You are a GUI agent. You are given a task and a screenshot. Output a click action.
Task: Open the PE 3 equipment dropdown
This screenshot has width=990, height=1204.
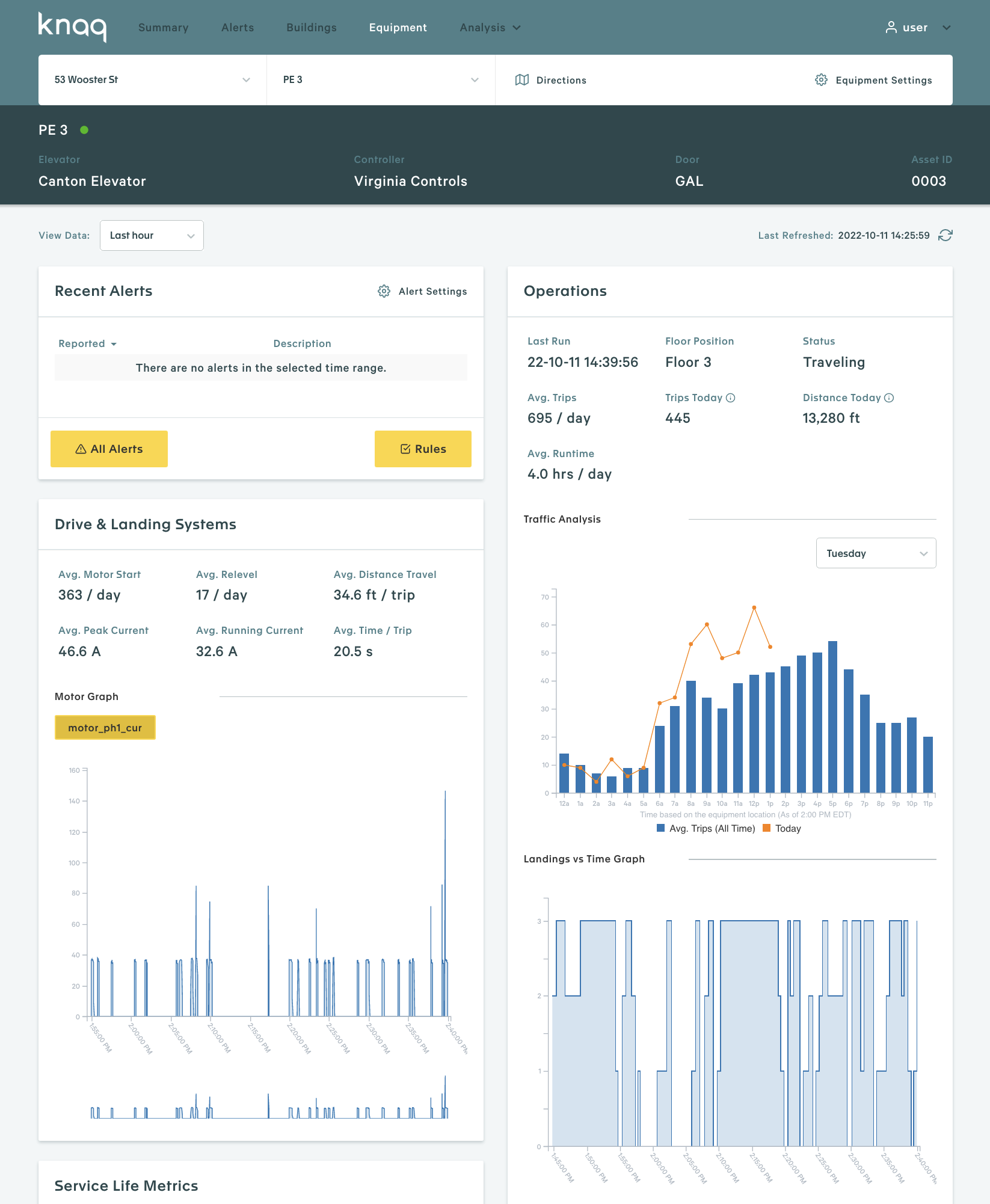pyautogui.click(x=381, y=80)
